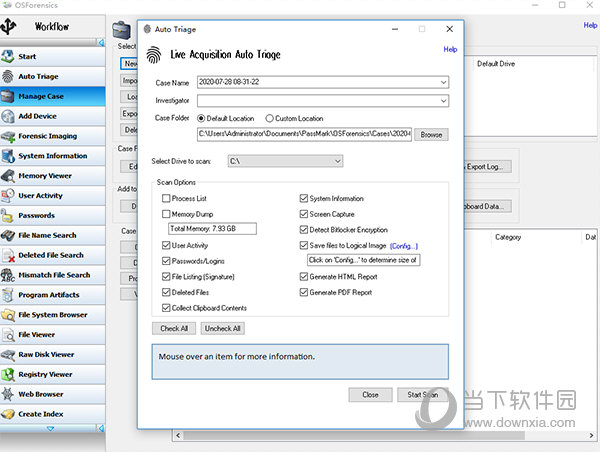Click the Mismatch File Search icon
Screen dimensions: 600x452
[8, 275]
